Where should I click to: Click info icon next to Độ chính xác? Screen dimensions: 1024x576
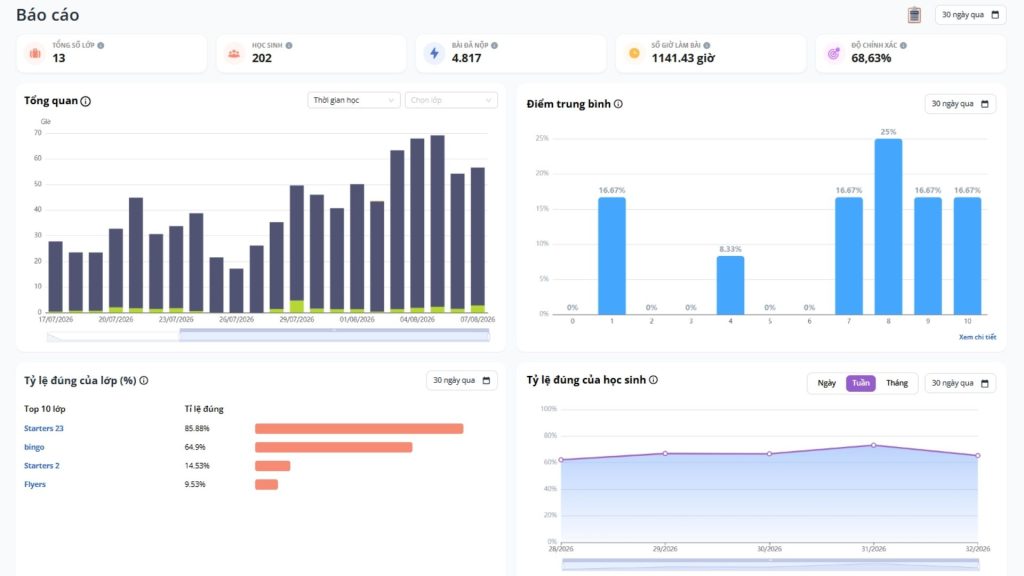(x=903, y=46)
